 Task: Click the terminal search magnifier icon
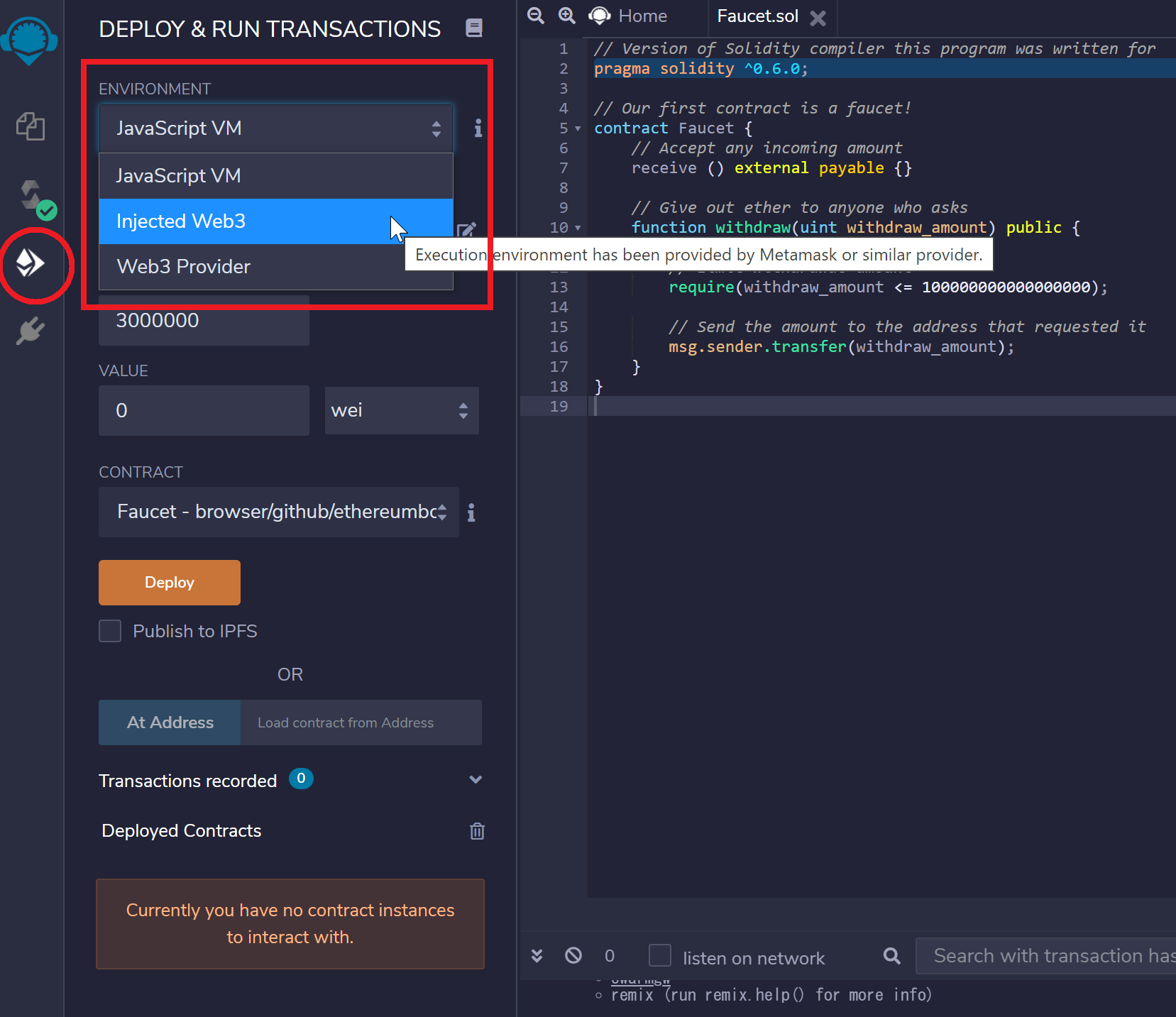pyautogui.click(x=892, y=956)
